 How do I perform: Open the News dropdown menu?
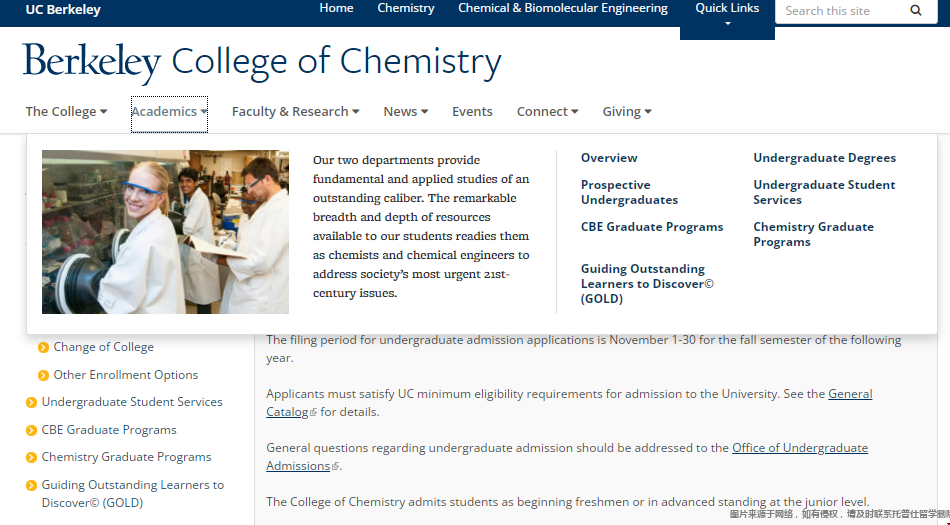[x=405, y=112]
